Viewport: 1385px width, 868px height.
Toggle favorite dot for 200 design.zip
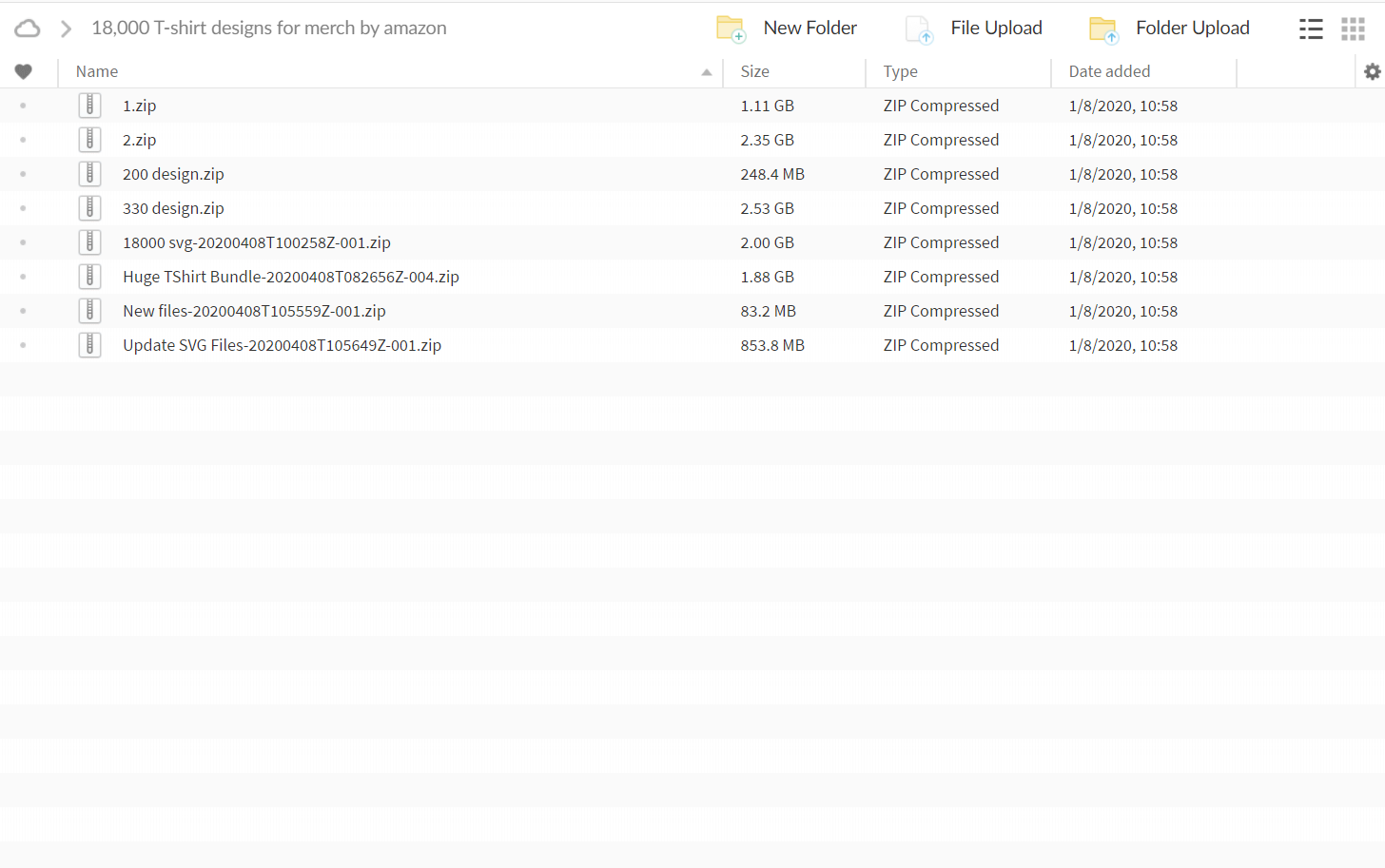click(23, 174)
